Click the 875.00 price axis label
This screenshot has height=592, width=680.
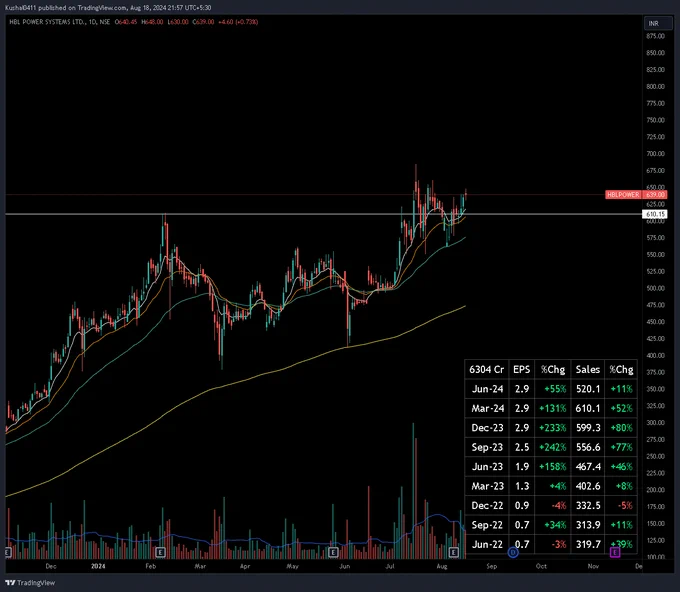(x=655, y=36)
